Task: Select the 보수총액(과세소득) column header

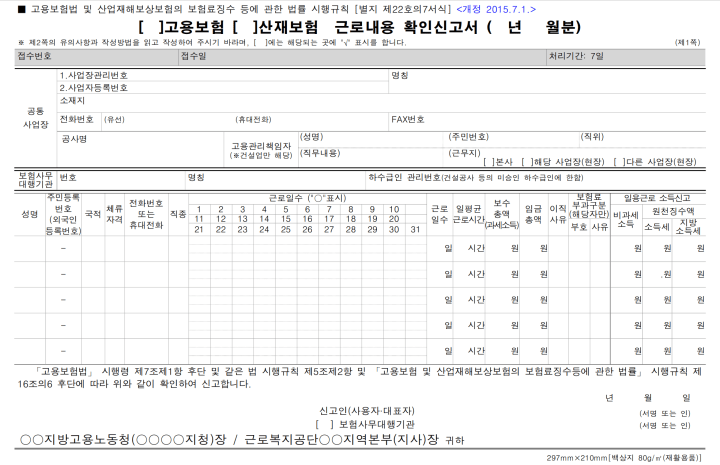Action: click(502, 214)
